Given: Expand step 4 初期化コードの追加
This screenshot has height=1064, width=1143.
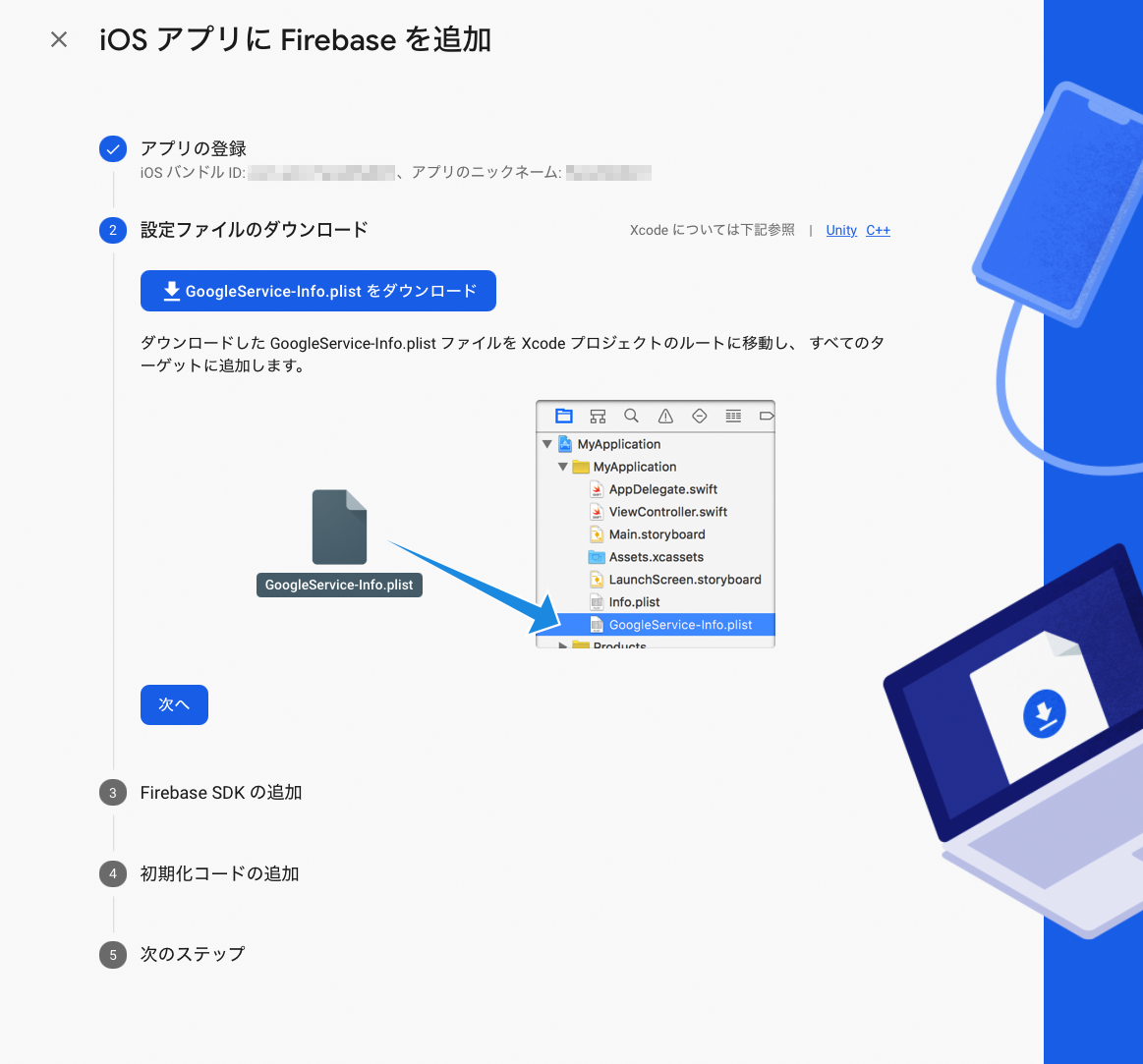Looking at the screenshot, I should tap(219, 873).
